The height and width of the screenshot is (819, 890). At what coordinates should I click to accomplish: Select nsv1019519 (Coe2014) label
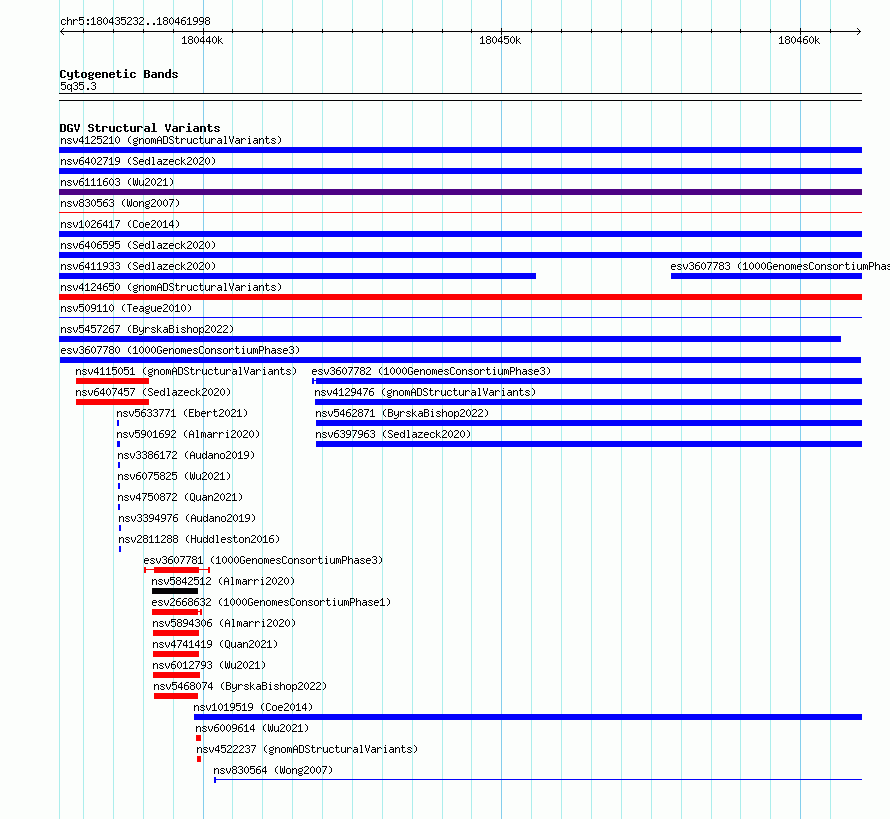pyautogui.click(x=253, y=707)
